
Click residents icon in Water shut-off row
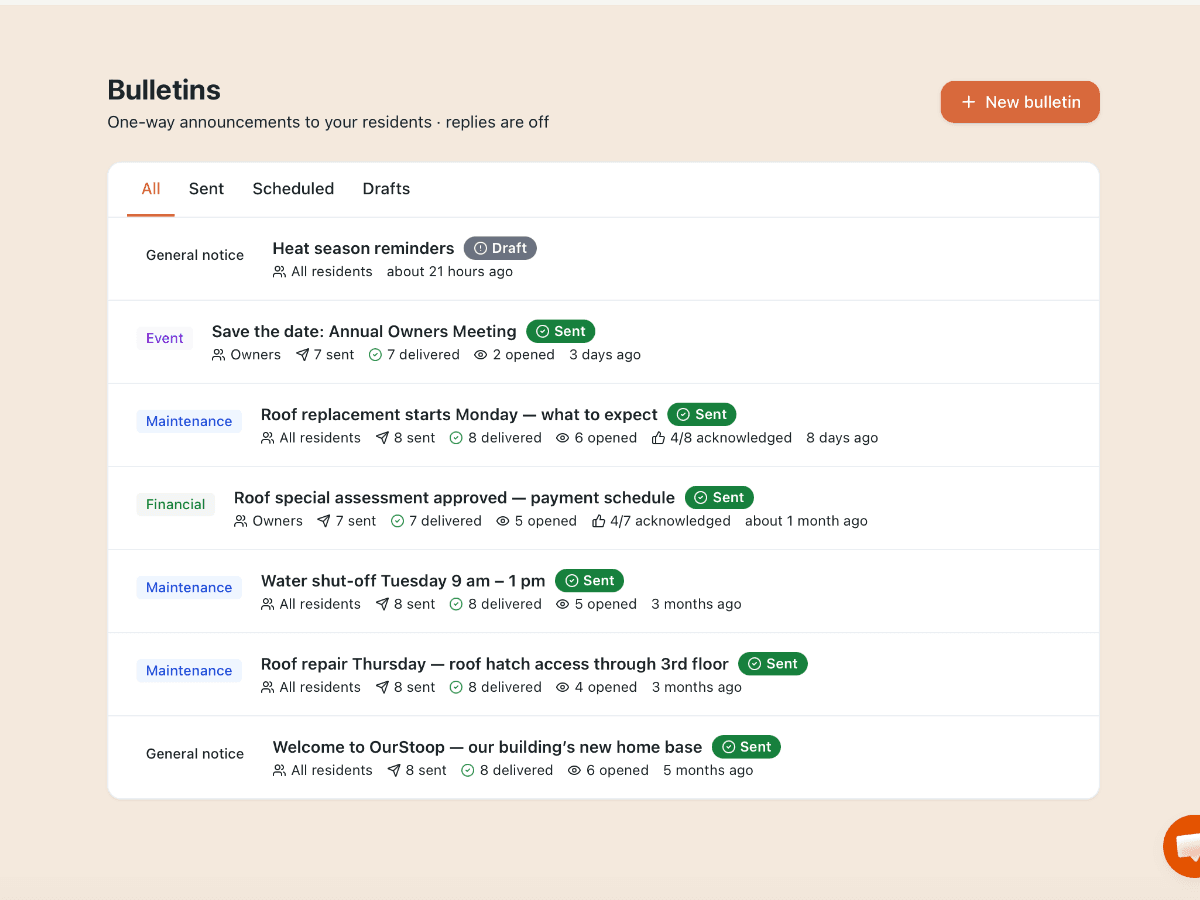tap(268, 604)
